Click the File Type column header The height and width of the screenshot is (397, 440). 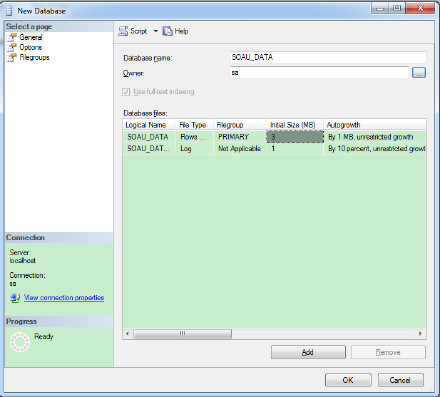click(x=194, y=125)
